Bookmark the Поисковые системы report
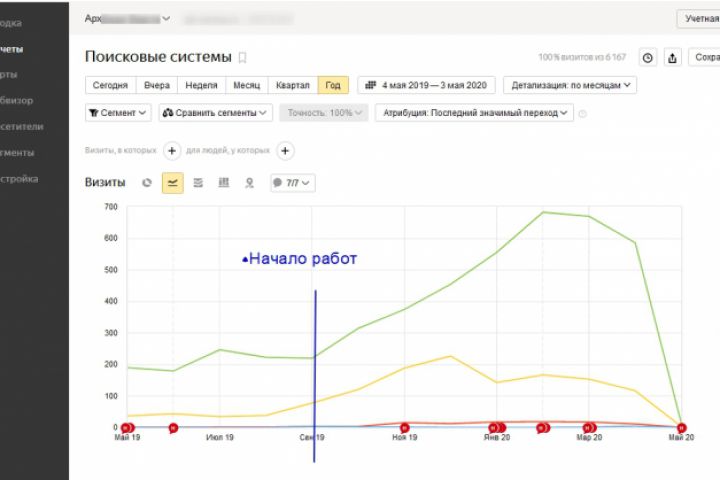The image size is (720, 480). coord(242,58)
